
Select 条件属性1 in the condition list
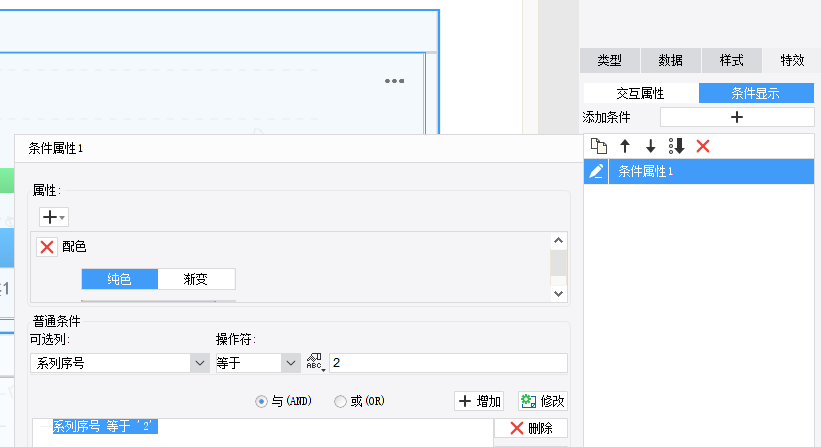tap(711, 171)
